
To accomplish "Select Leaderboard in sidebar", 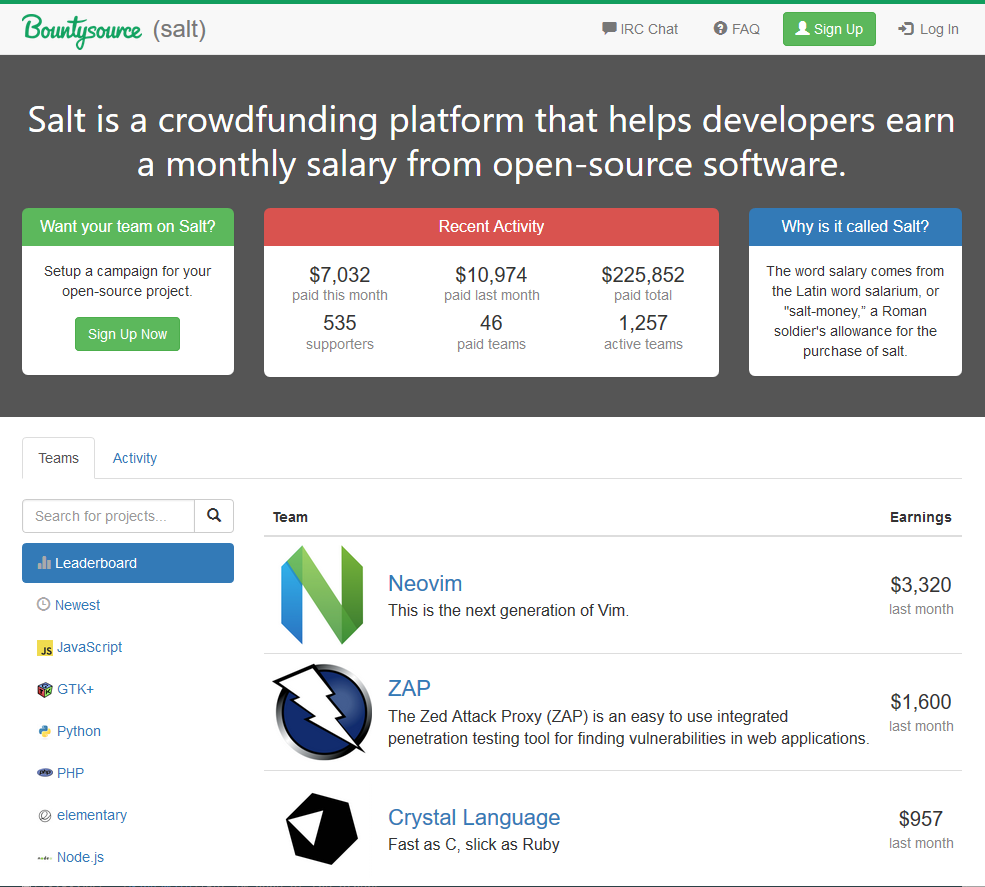I will [128, 563].
